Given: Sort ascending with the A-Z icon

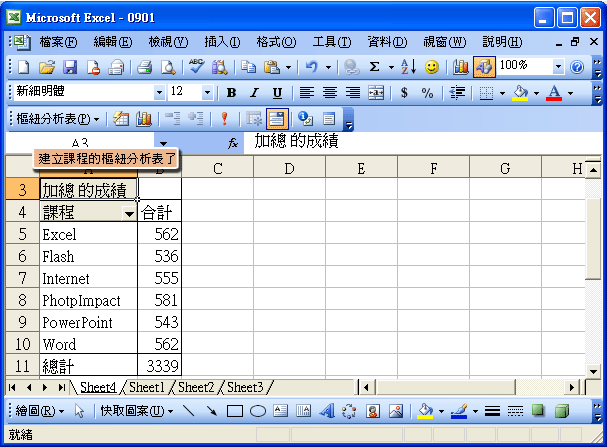Looking at the screenshot, I should click(x=408, y=67).
